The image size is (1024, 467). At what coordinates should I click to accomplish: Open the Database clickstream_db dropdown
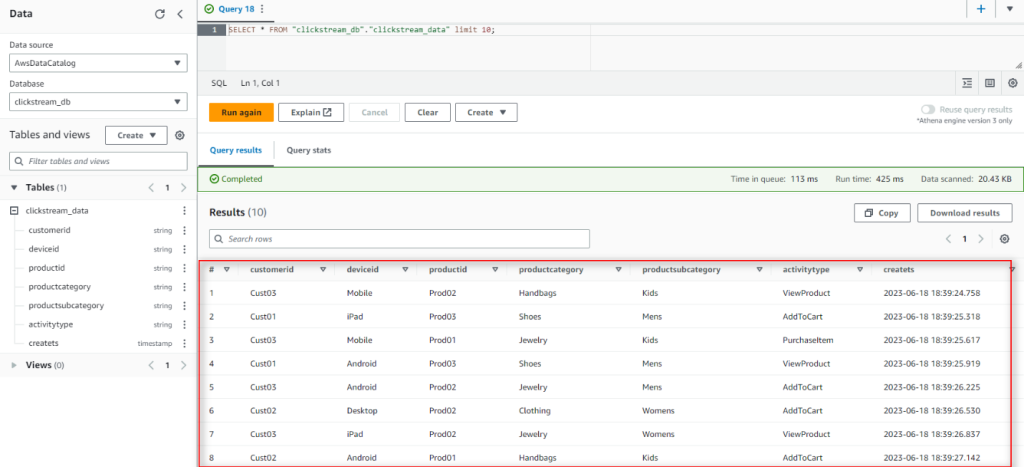98,102
